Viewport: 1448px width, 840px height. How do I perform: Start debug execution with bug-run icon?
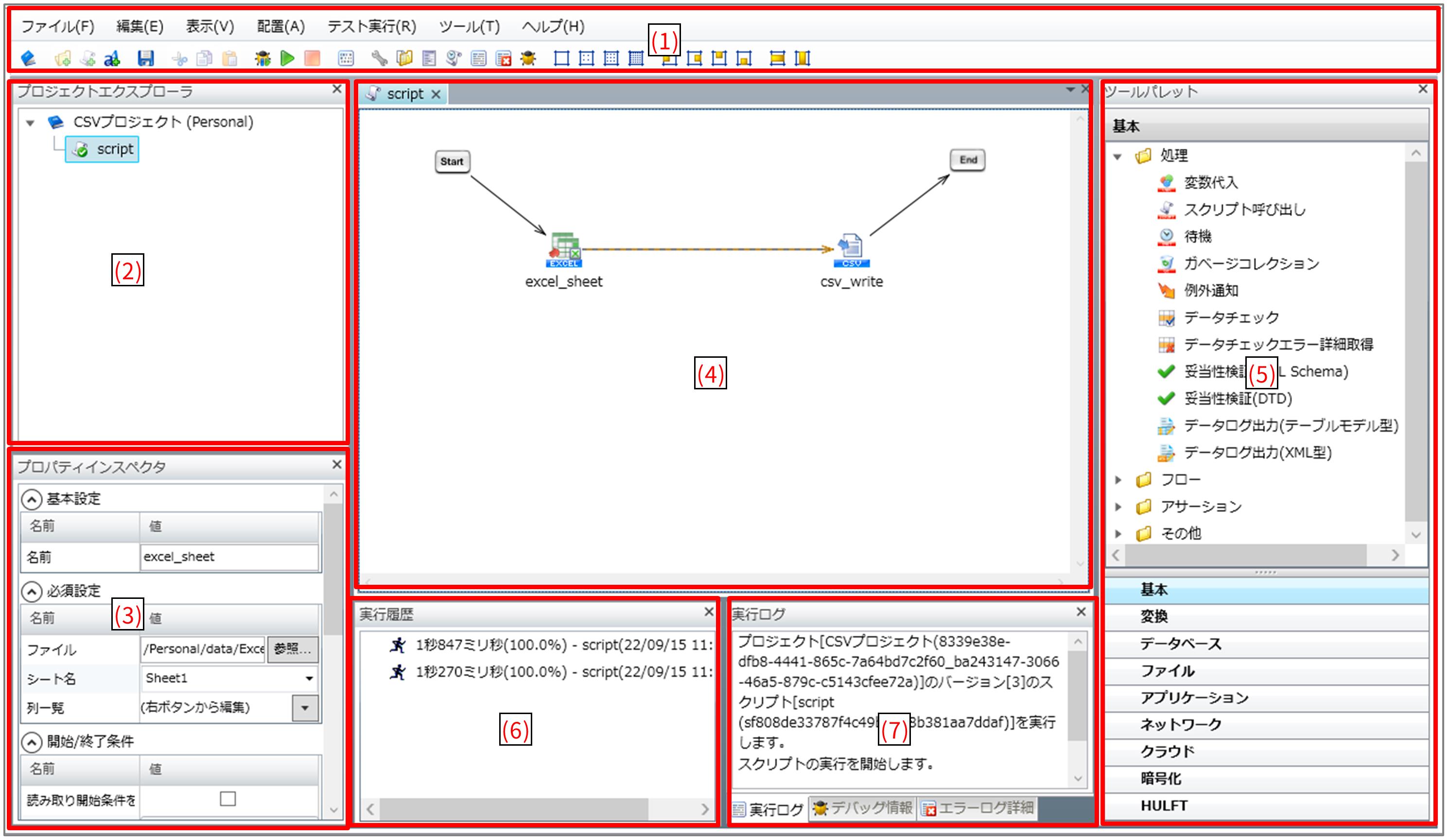262,58
